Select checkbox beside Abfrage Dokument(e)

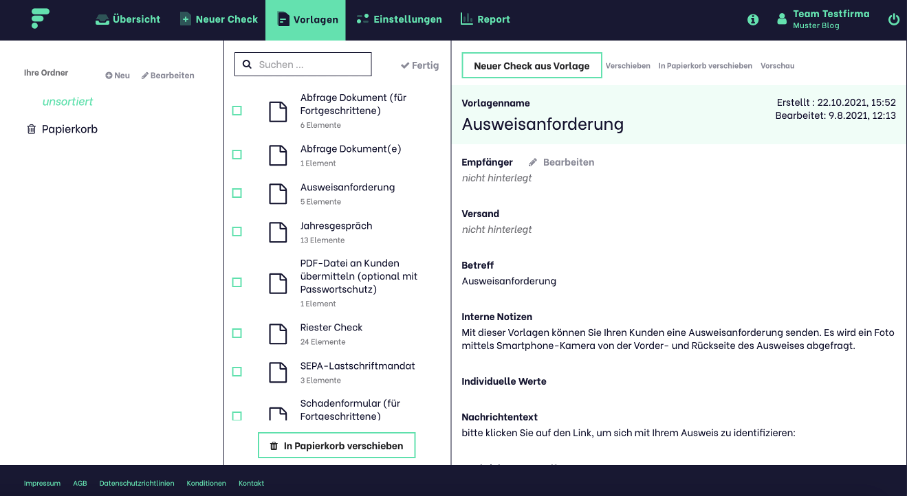pos(237,155)
